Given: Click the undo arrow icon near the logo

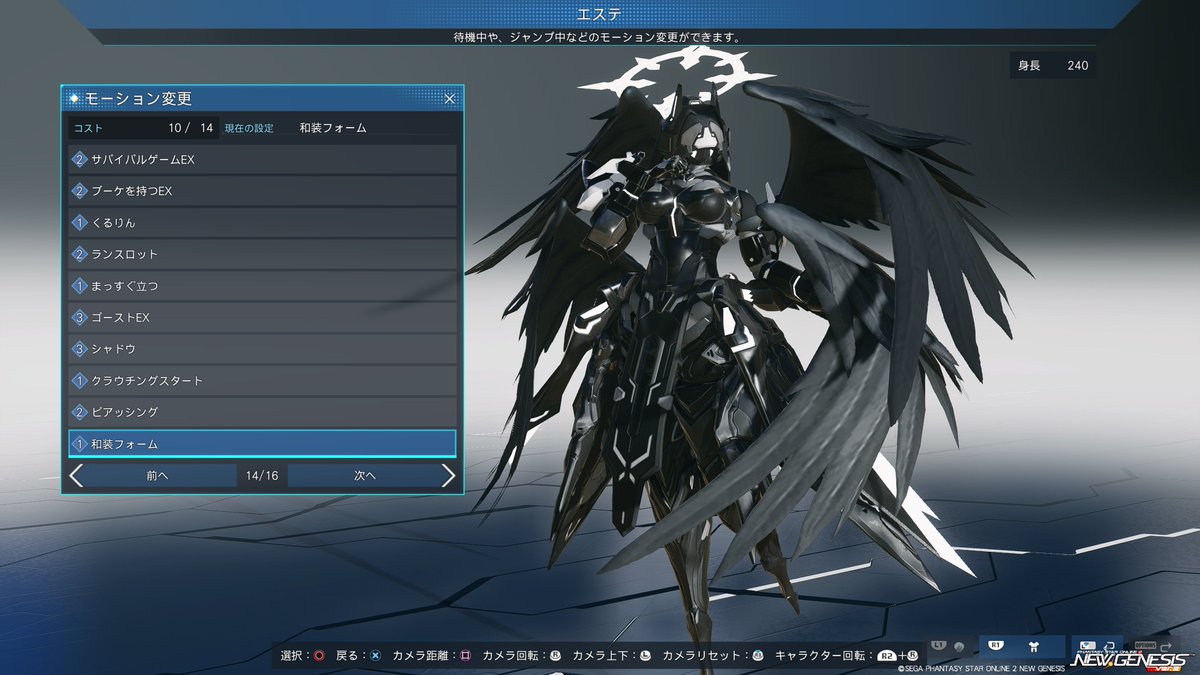Looking at the screenshot, I should click(x=1109, y=645).
